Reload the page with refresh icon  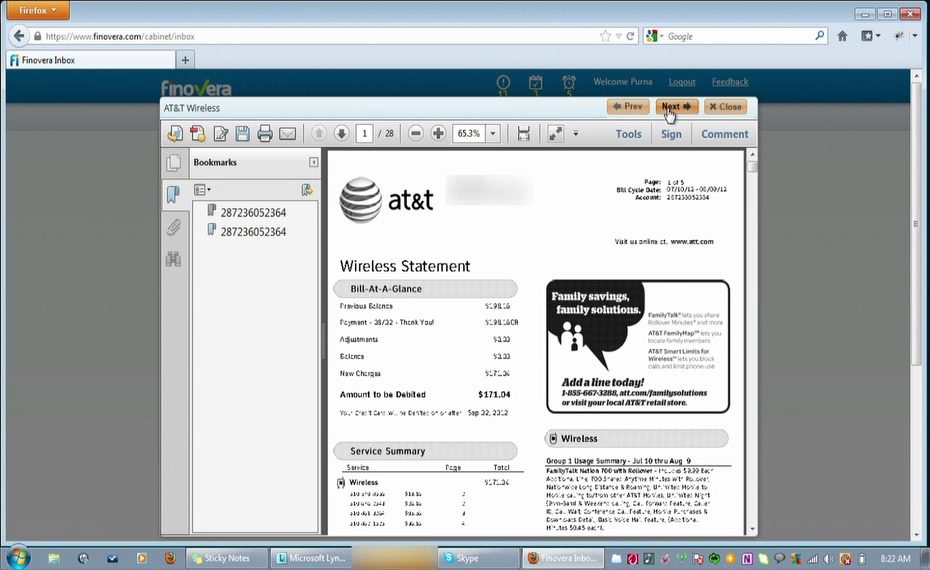pyautogui.click(x=630, y=36)
